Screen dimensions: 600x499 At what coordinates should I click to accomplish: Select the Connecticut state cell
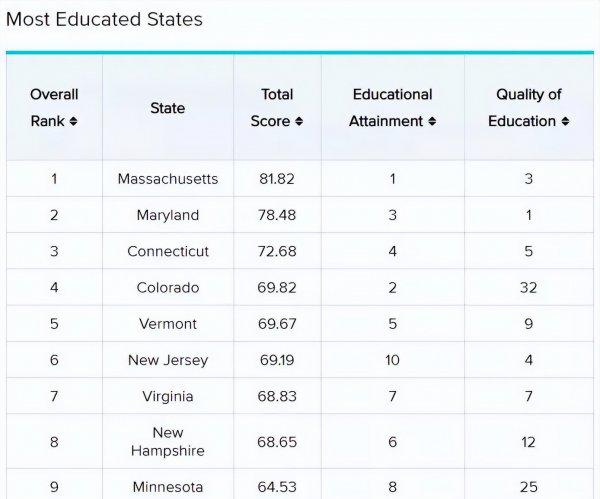[x=167, y=251]
